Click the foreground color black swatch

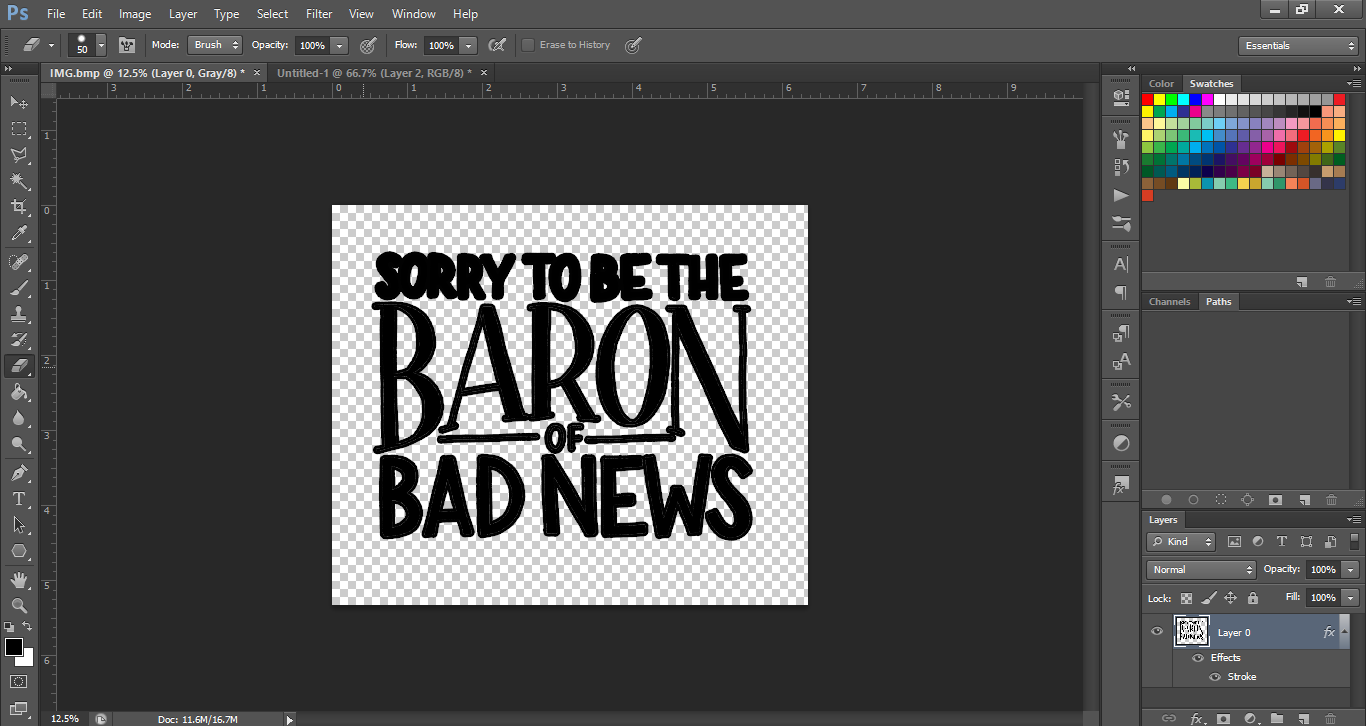click(13, 647)
